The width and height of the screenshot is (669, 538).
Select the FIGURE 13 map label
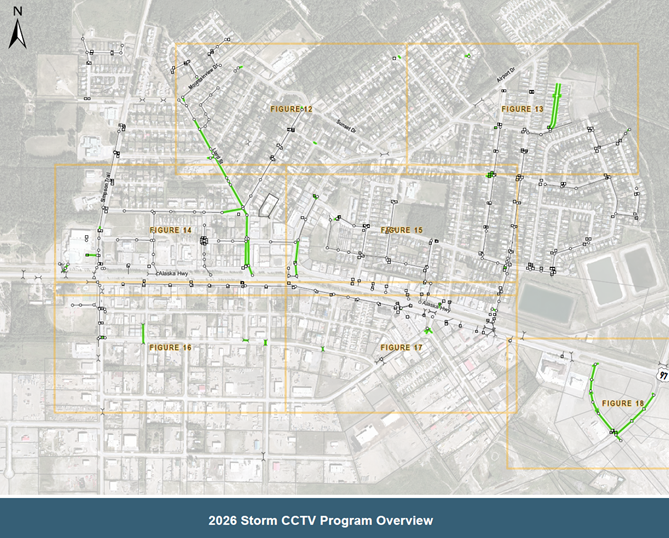point(522,109)
